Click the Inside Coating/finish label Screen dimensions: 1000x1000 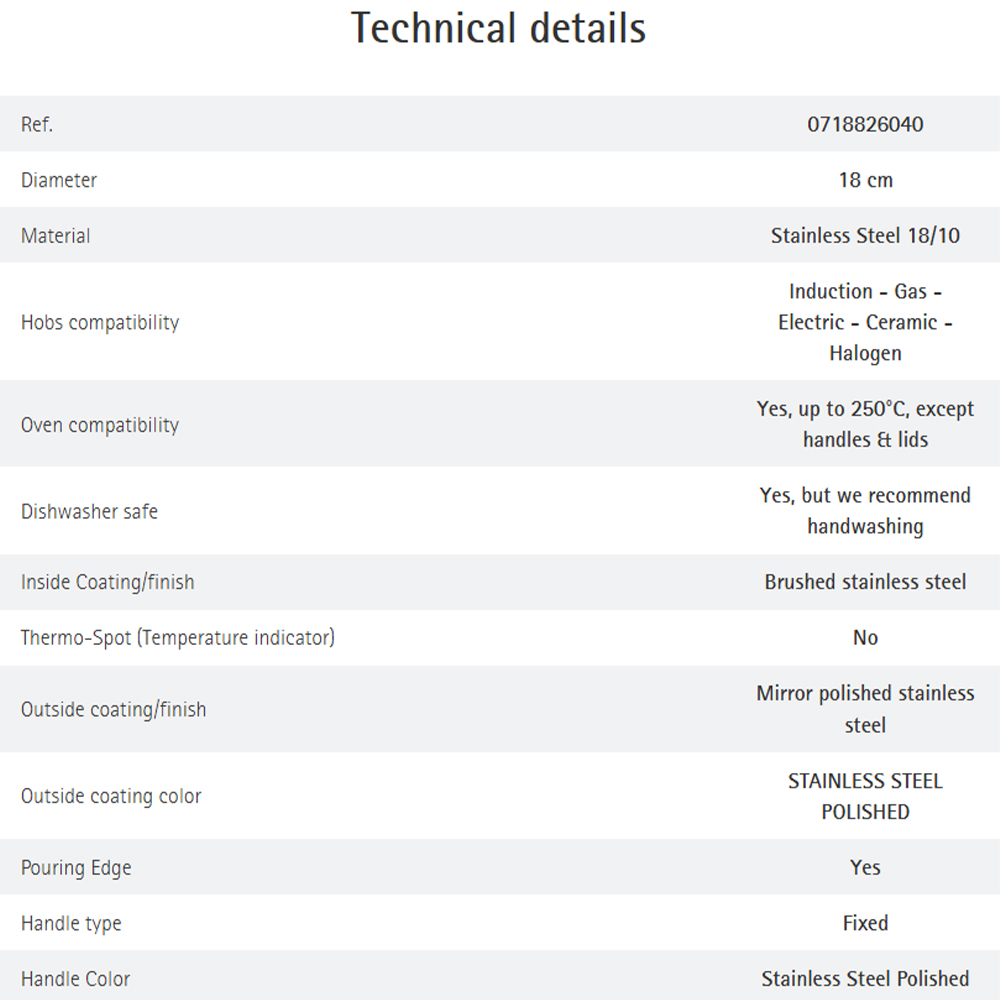pos(107,582)
